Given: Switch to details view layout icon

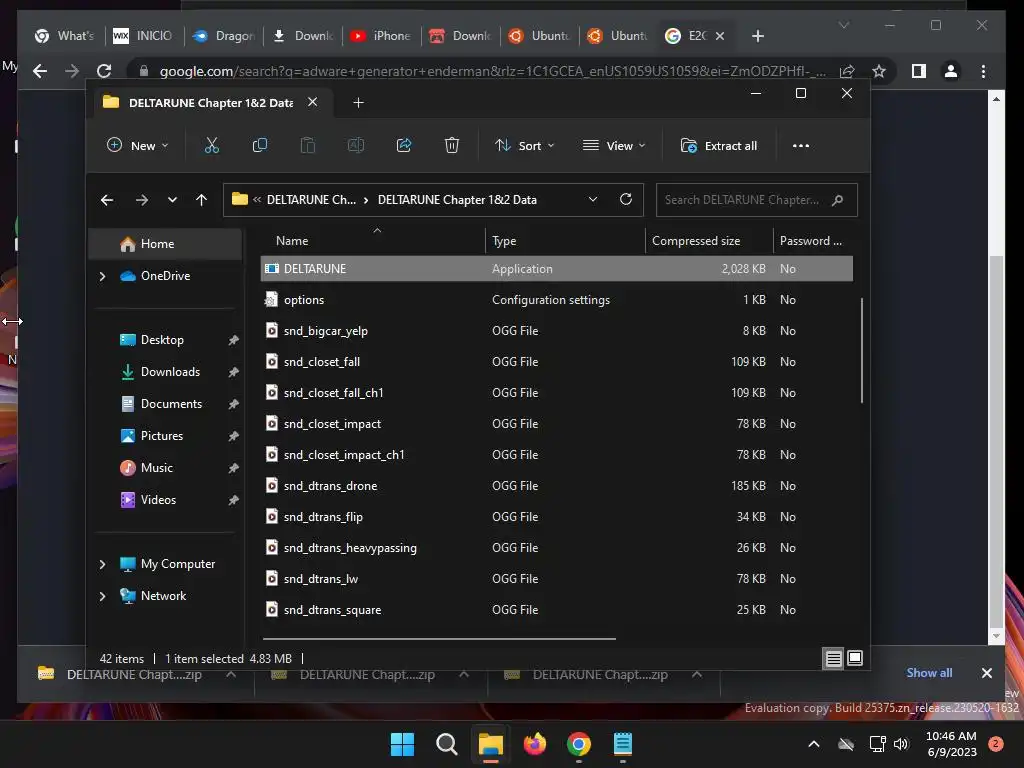Looking at the screenshot, I should point(833,658).
